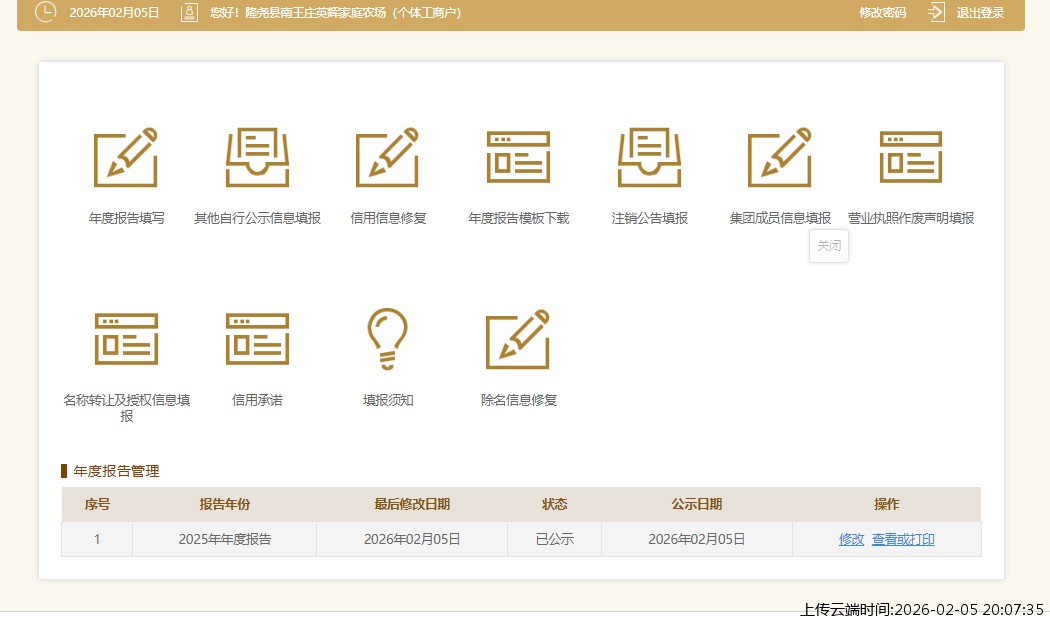The width and height of the screenshot is (1050, 623).
Task: Open the 信用承诺 credit commitment icon
Action: [x=257, y=339]
